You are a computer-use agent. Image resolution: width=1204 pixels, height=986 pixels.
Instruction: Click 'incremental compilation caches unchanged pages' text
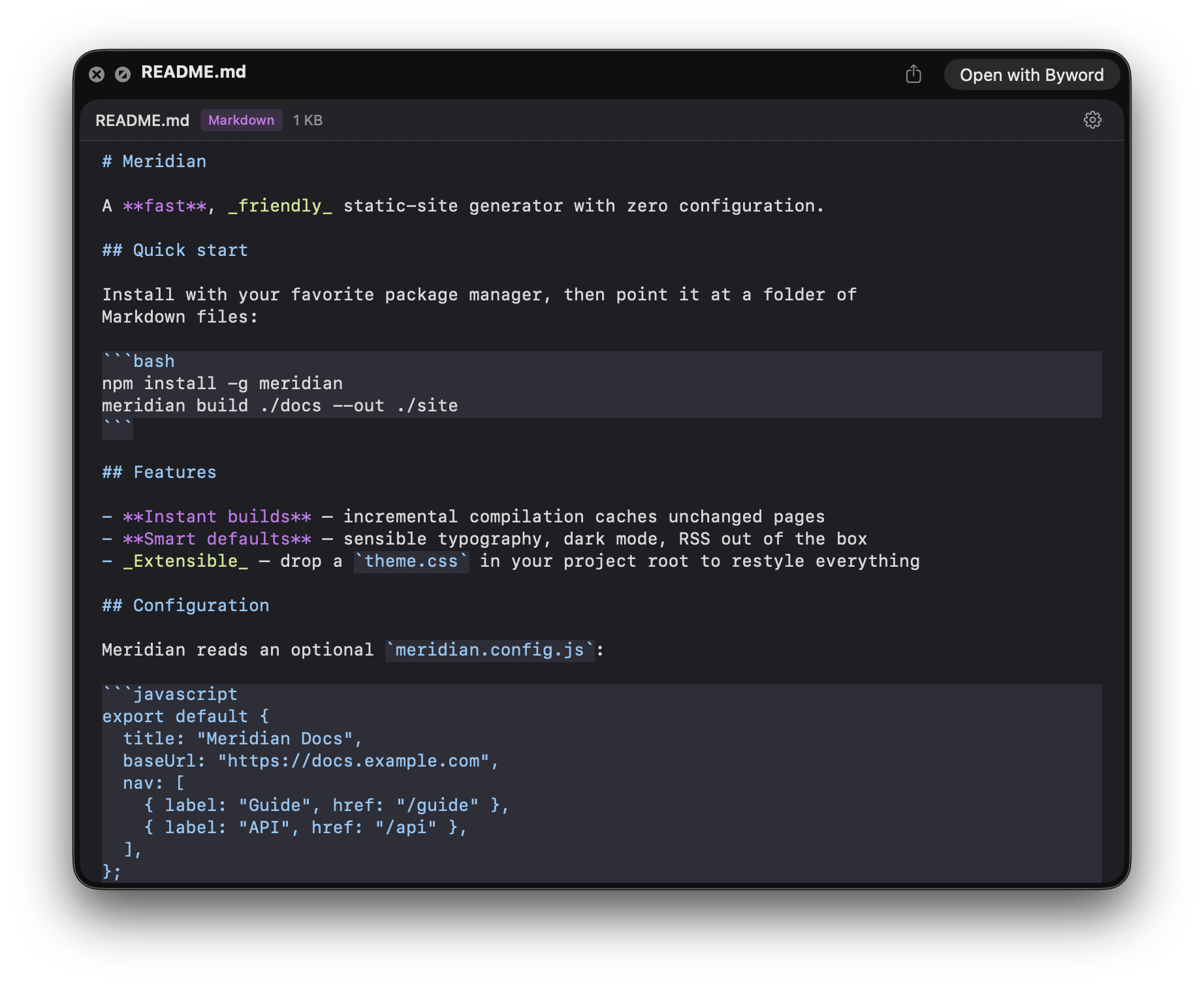[x=584, y=517]
